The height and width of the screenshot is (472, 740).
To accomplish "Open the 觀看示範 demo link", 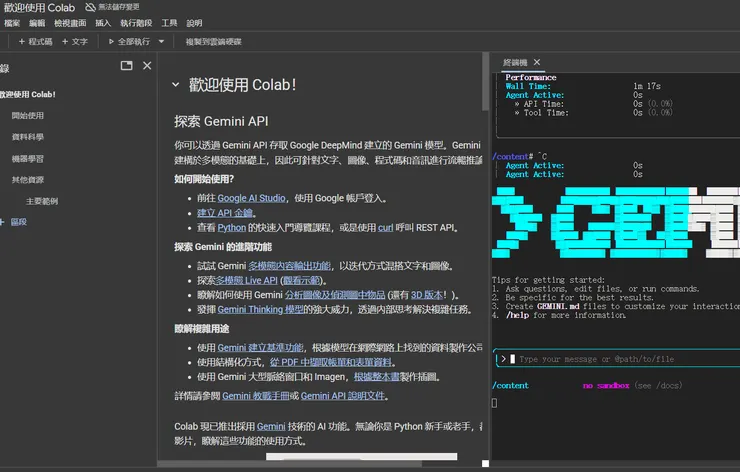I will click(303, 280).
